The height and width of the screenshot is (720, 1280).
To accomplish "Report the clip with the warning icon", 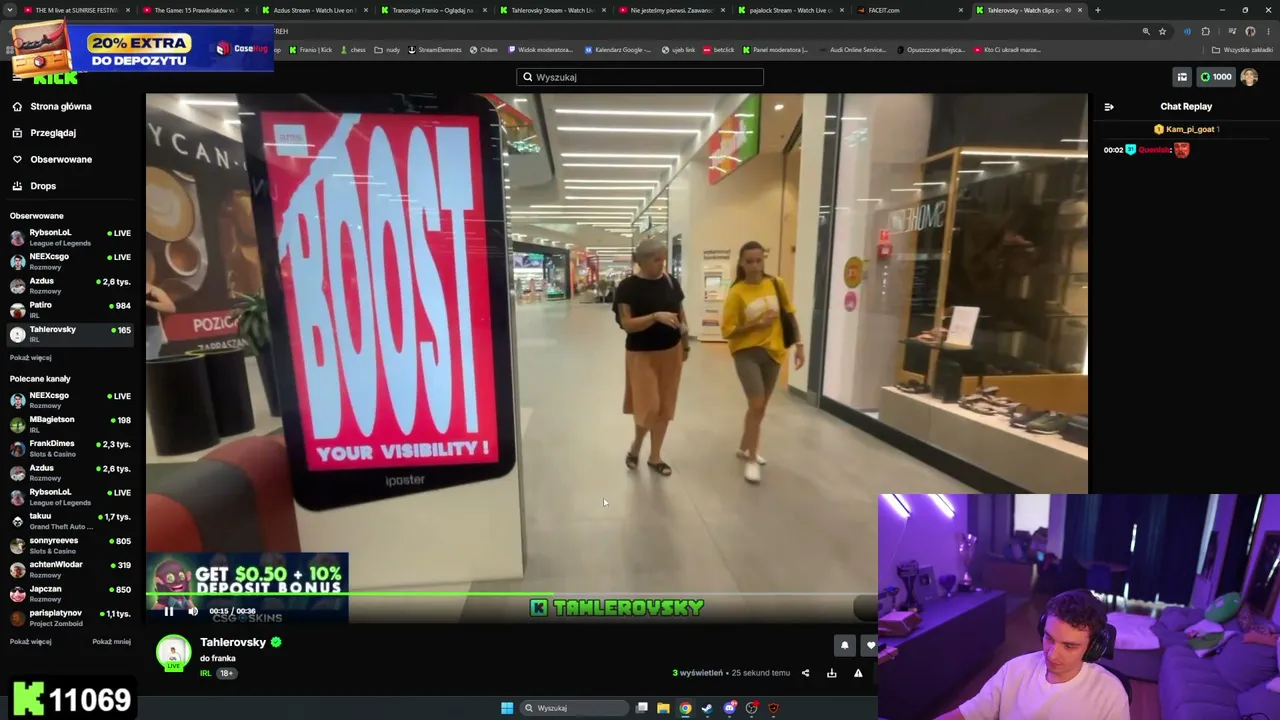I will [x=858, y=673].
